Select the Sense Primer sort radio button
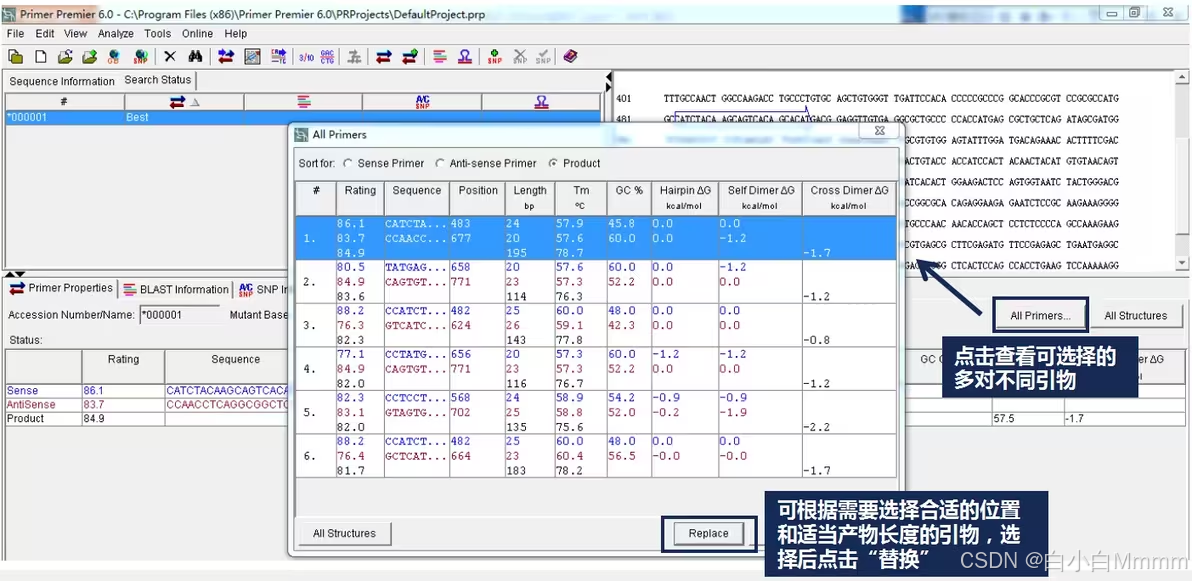 (348, 164)
